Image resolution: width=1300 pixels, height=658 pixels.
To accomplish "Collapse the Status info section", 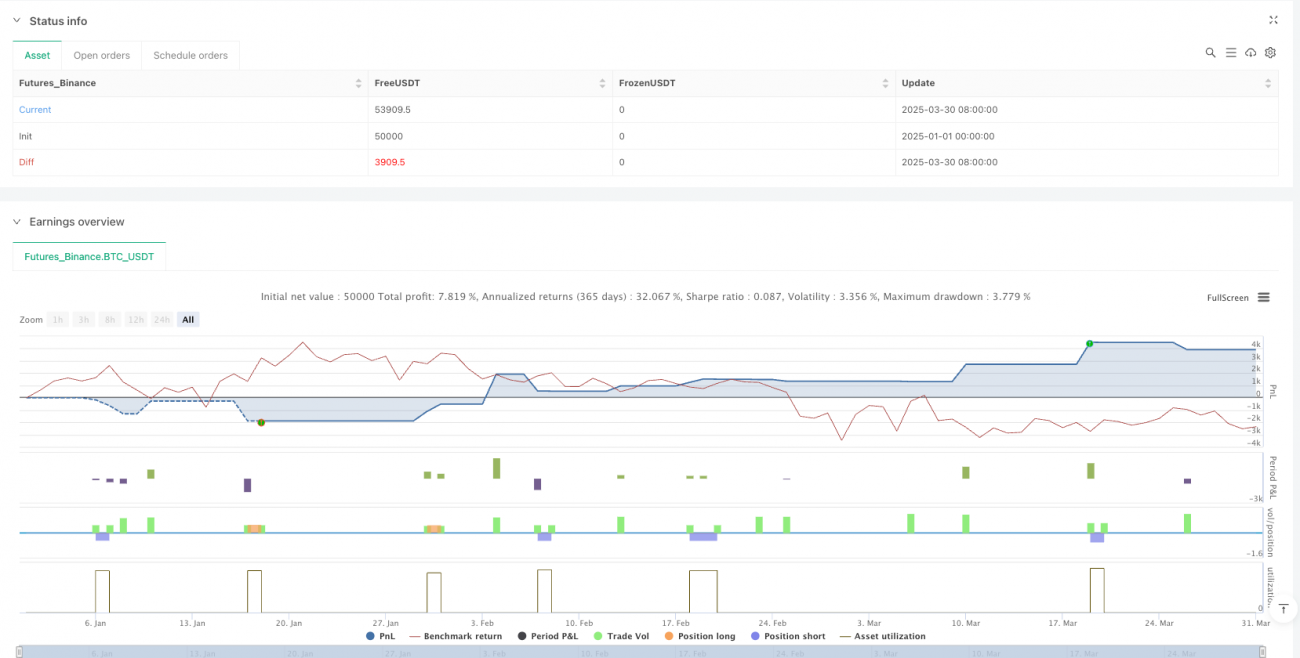I will (17, 21).
